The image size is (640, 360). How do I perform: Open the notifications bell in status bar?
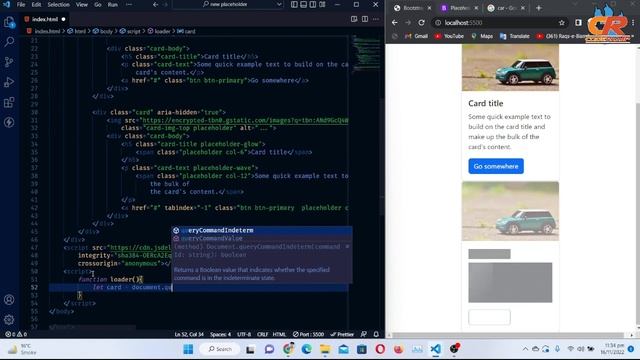click(x=376, y=334)
